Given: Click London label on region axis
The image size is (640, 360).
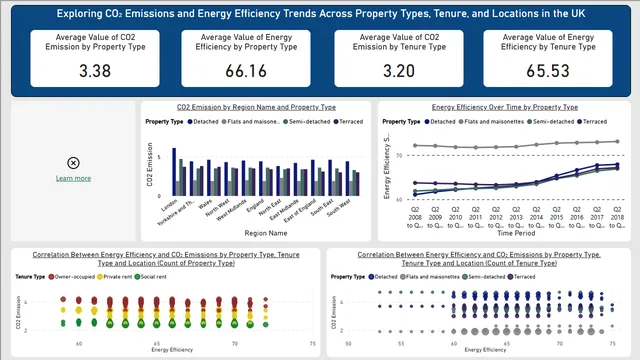Looking at the screenshot, I should pyautogui.click(x=170, y=204).
